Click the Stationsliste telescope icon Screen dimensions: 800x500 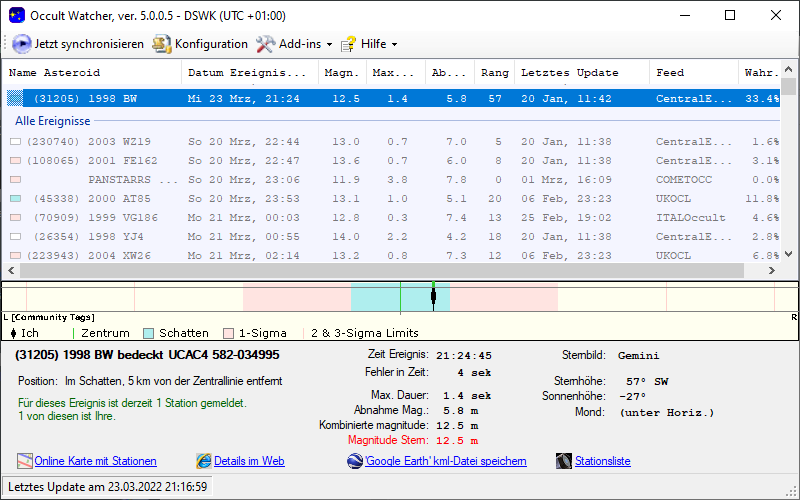tap(563, 461)
